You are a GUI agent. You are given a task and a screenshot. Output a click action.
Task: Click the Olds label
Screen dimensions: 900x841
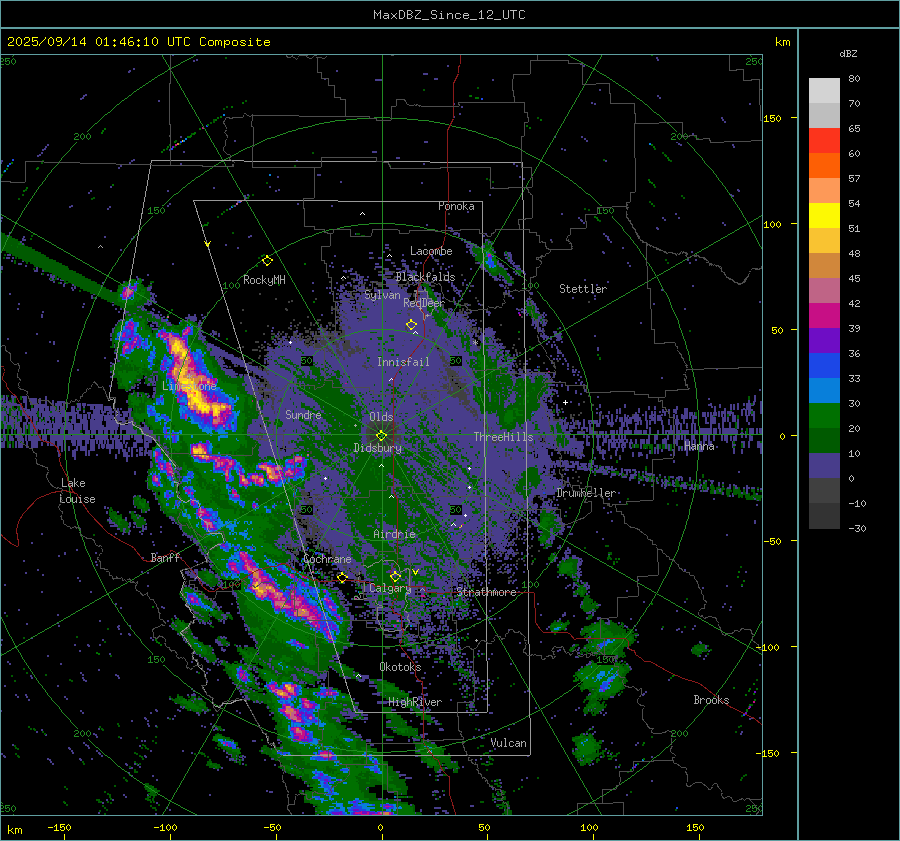[381, 417]
